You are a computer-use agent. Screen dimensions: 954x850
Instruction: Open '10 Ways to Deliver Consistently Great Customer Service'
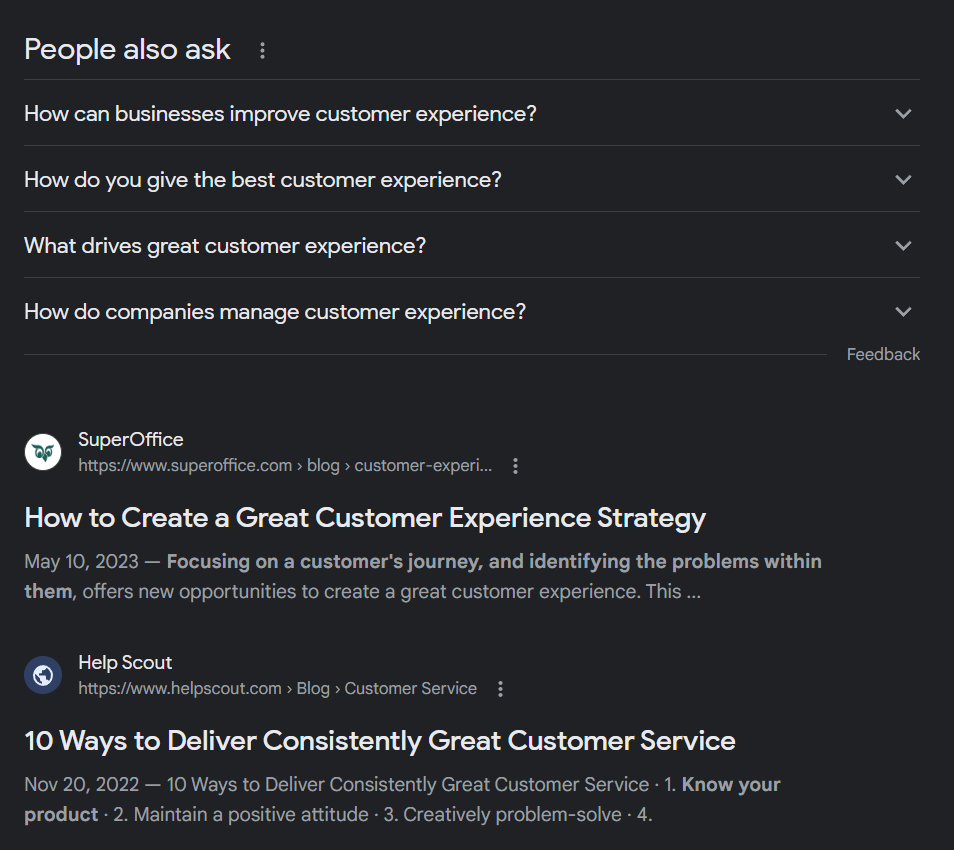(x=380, y=741)
